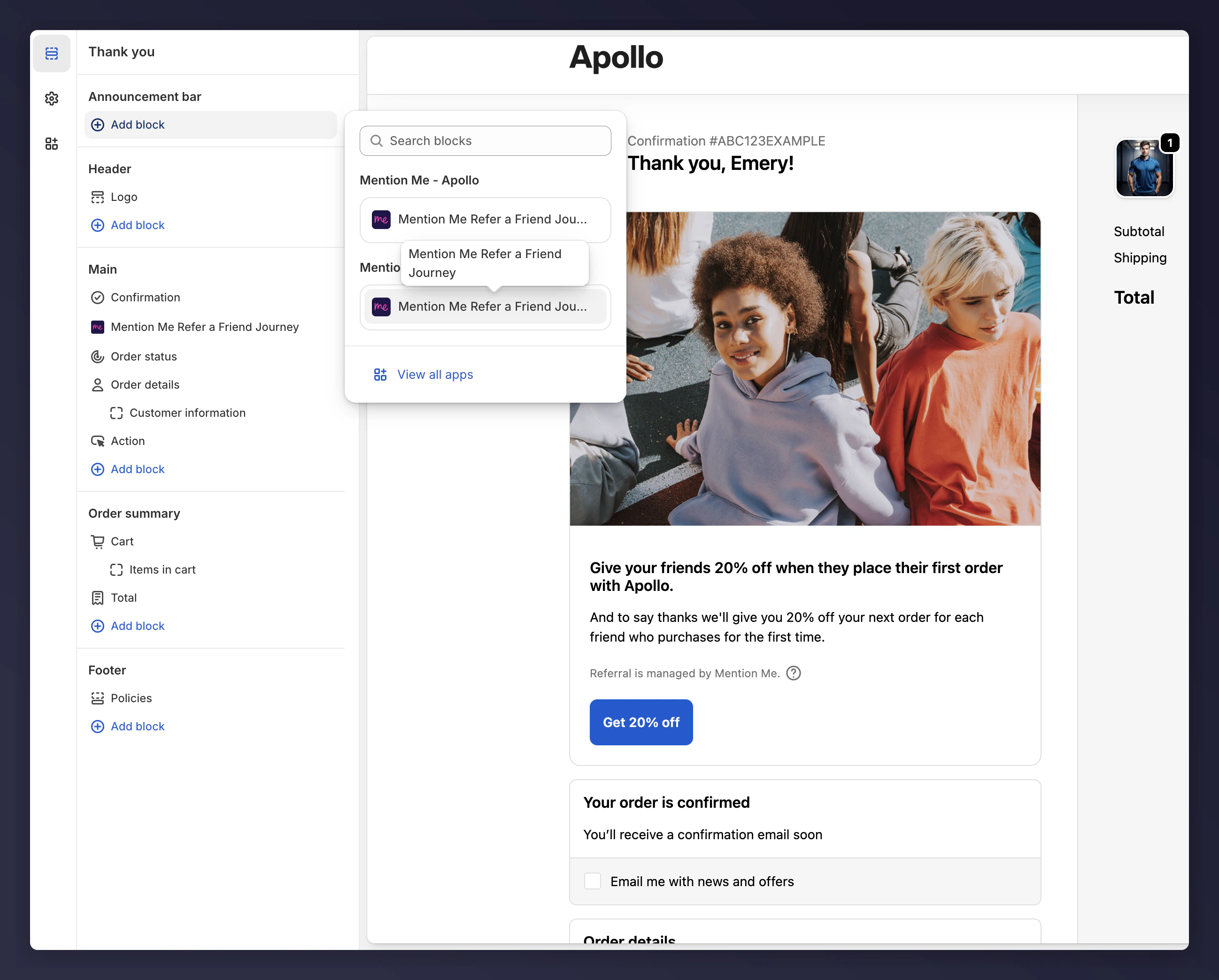Click Confirmation #ABC123EXAMPLE text
1219x980 pixels.
coord(726,141)
